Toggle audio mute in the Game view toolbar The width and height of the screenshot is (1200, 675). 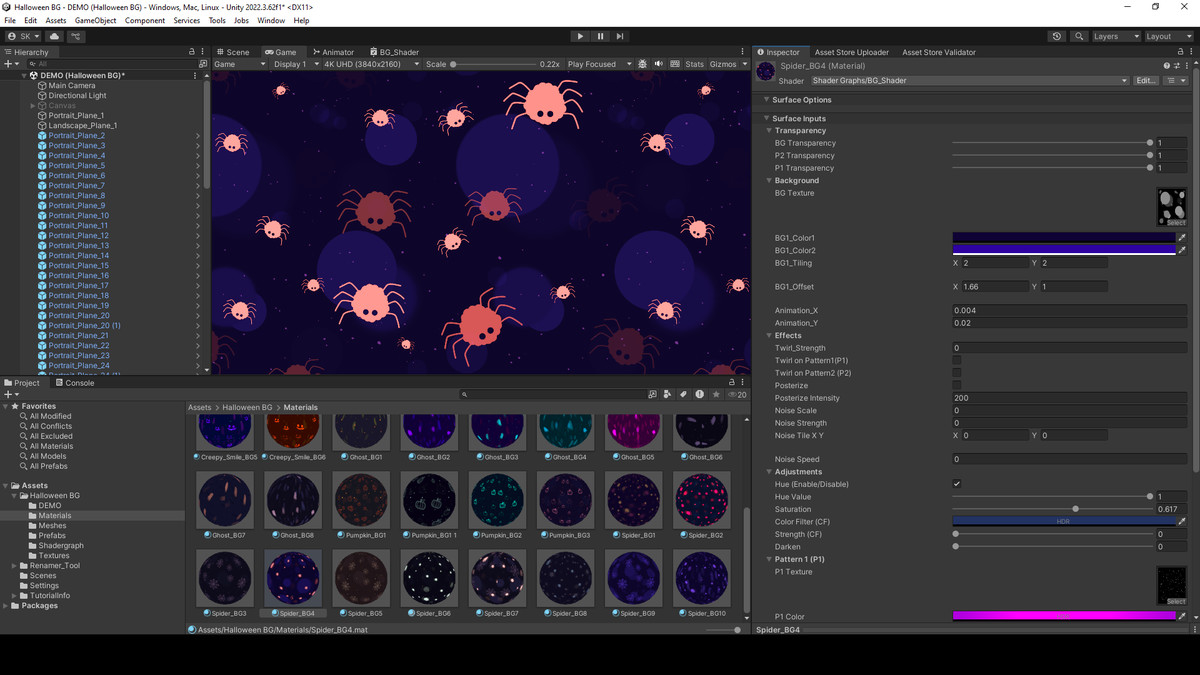pos(659,63)
